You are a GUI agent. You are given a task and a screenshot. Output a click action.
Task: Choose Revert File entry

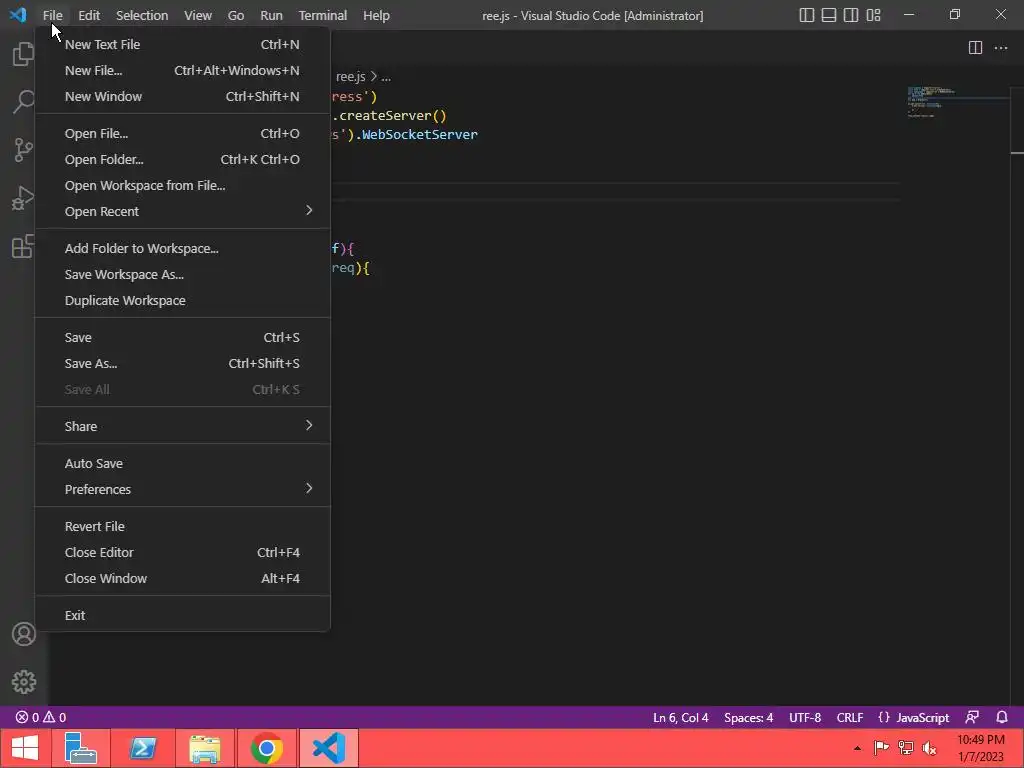(183, 526)
